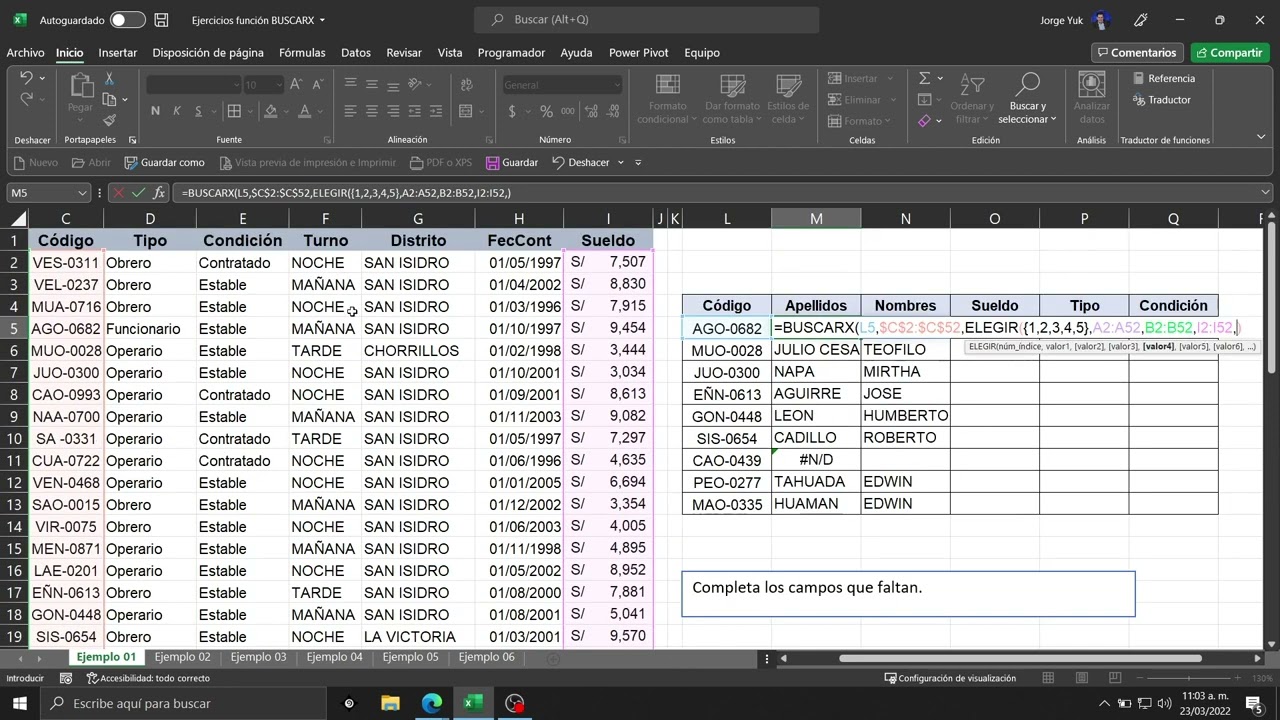Click the Ejemplo 02 sheet tab
Screen dimensions: 1280x720
[x=182, y=657]
